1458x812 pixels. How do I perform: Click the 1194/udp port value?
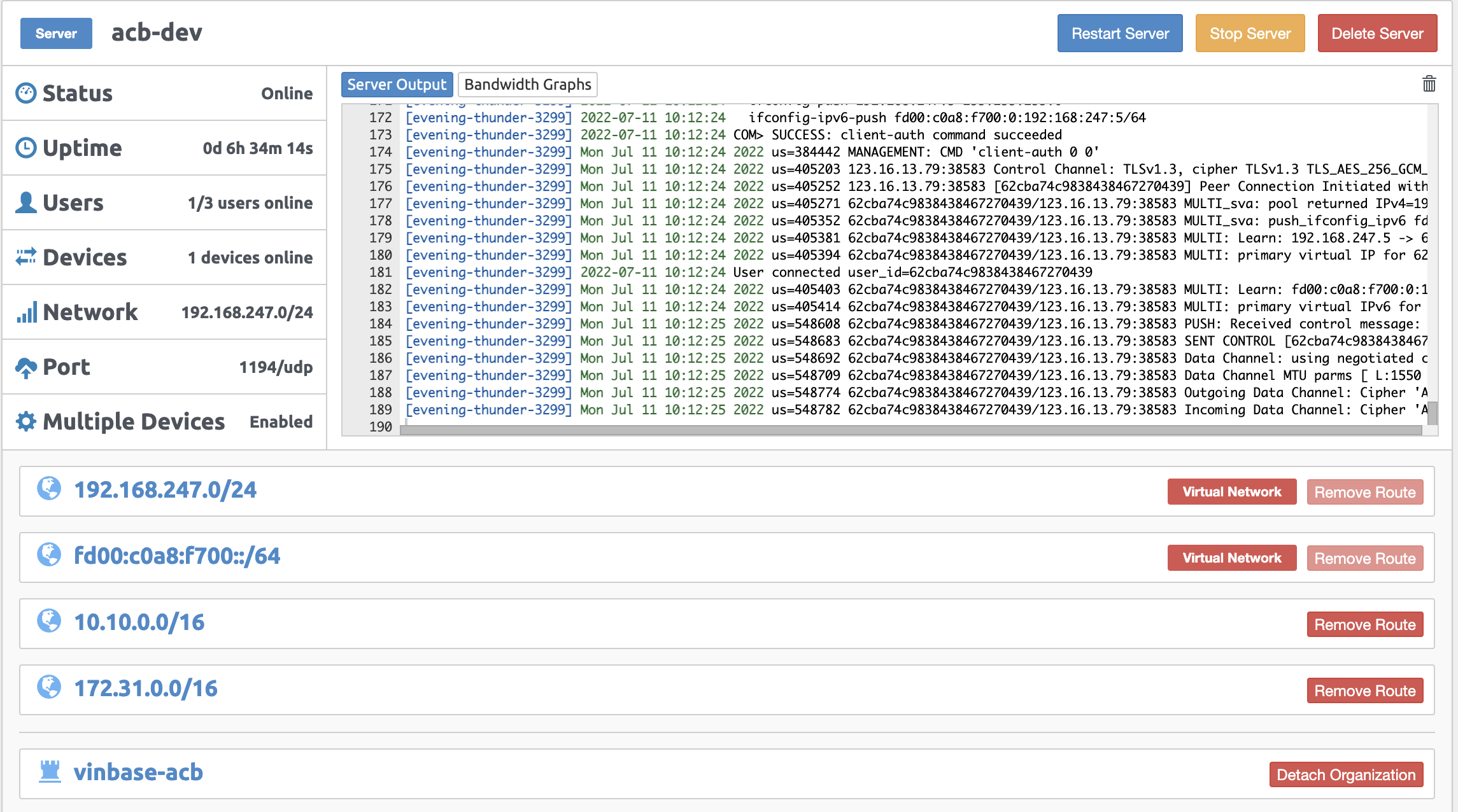276,367
